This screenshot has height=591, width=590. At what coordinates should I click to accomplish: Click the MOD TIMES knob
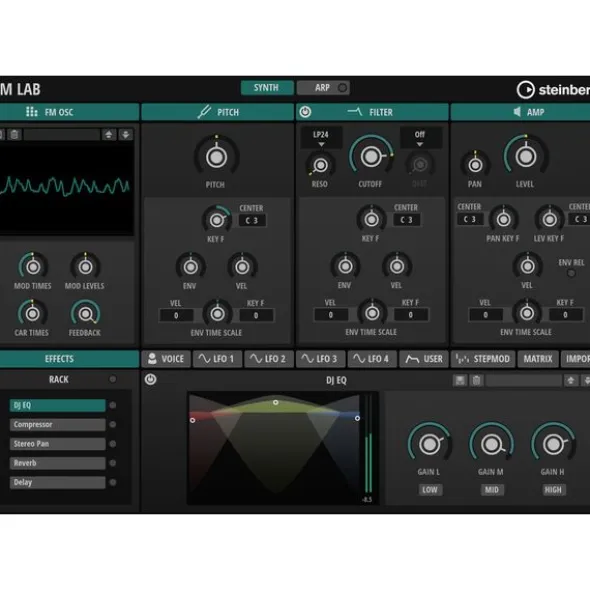pyautogui.click(x=33, y=267)
